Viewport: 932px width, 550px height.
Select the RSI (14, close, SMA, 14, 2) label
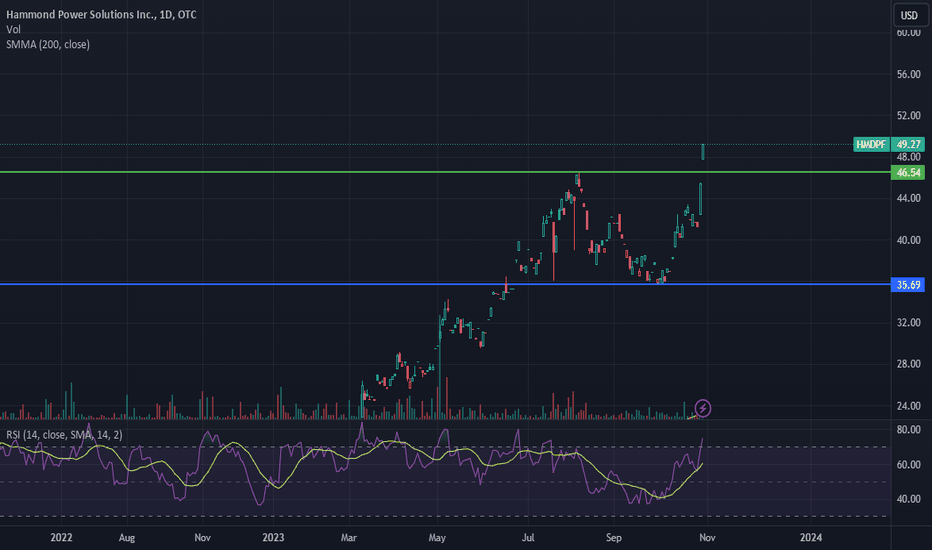coord(64,435)
